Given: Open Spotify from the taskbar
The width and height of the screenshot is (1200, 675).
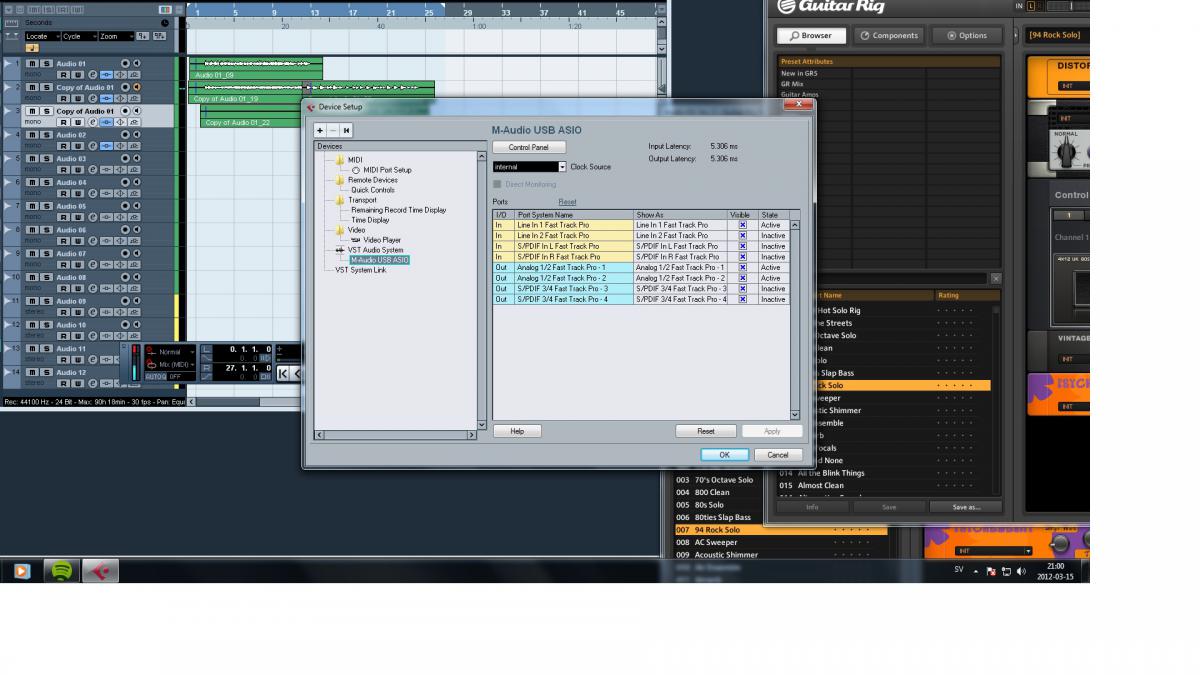Looking at the screenshot, I should click(x=61, y=571).
